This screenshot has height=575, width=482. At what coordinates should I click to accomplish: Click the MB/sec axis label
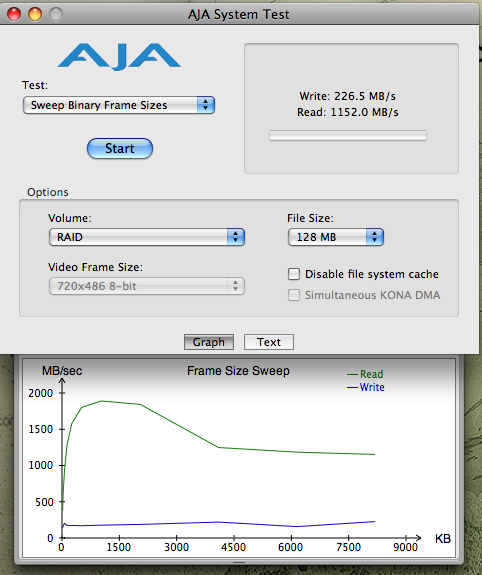[x=62, y=371]
